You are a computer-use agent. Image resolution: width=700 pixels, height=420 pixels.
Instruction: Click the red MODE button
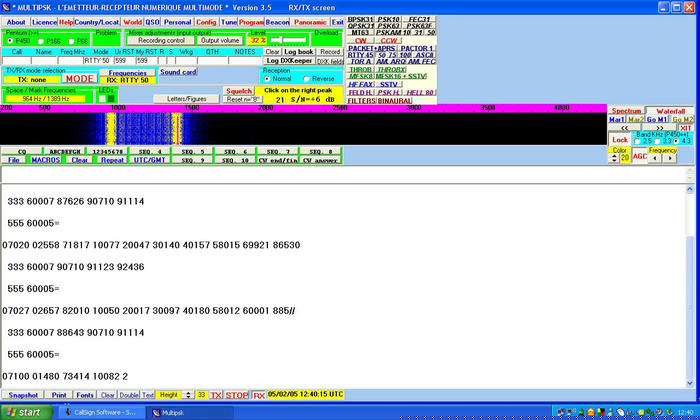(x=79, y=79)
